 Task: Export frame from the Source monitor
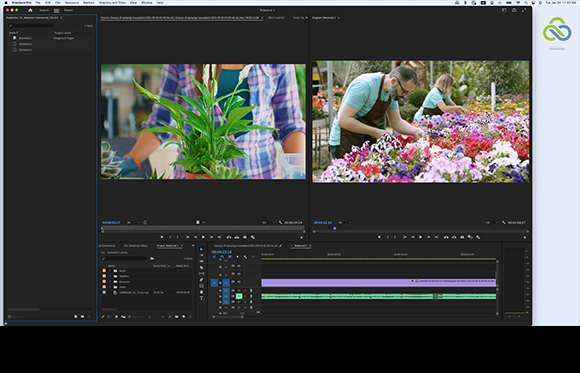click(245, 237)
